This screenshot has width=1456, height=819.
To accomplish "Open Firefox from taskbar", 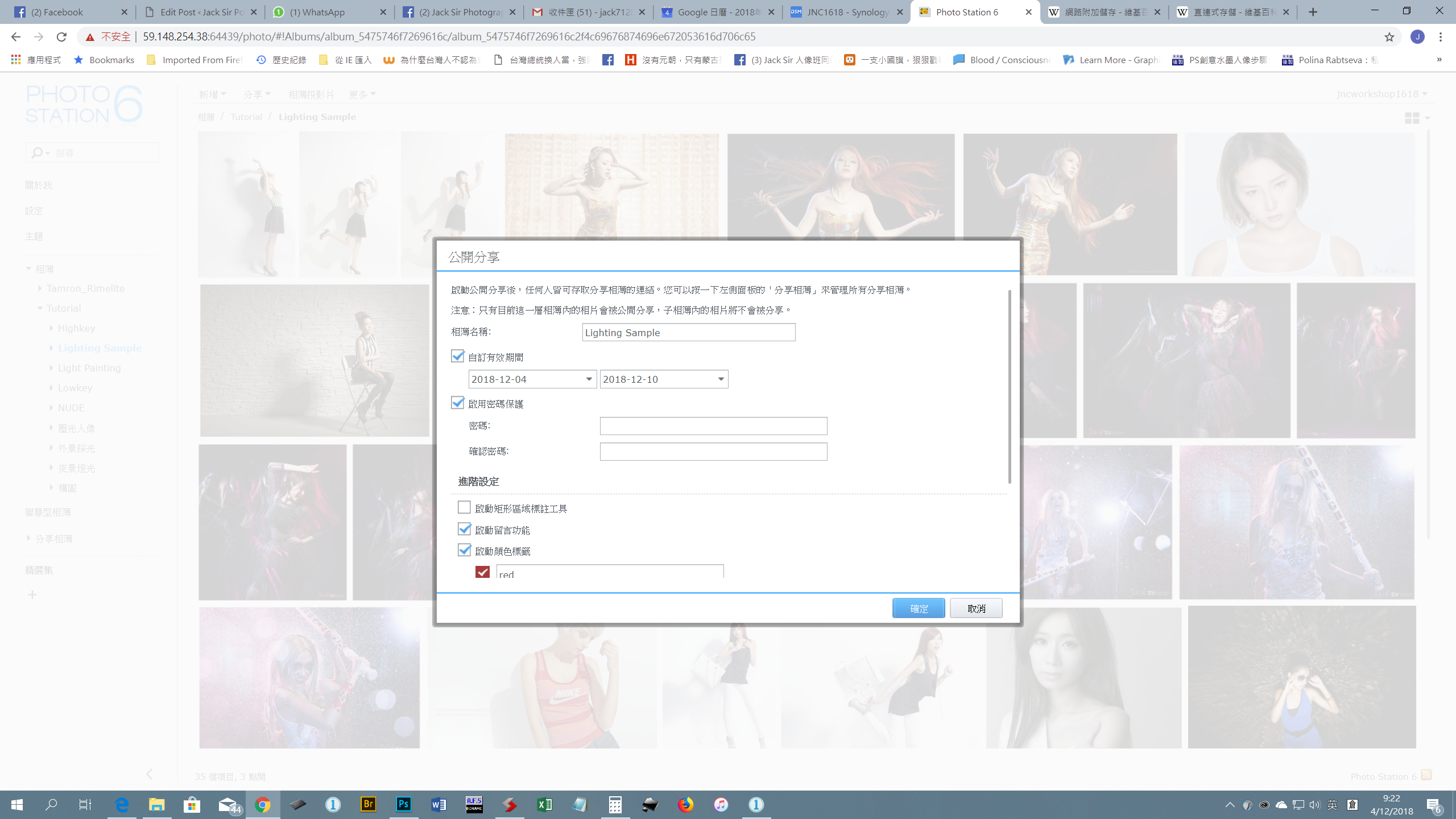I will point(685,805).
